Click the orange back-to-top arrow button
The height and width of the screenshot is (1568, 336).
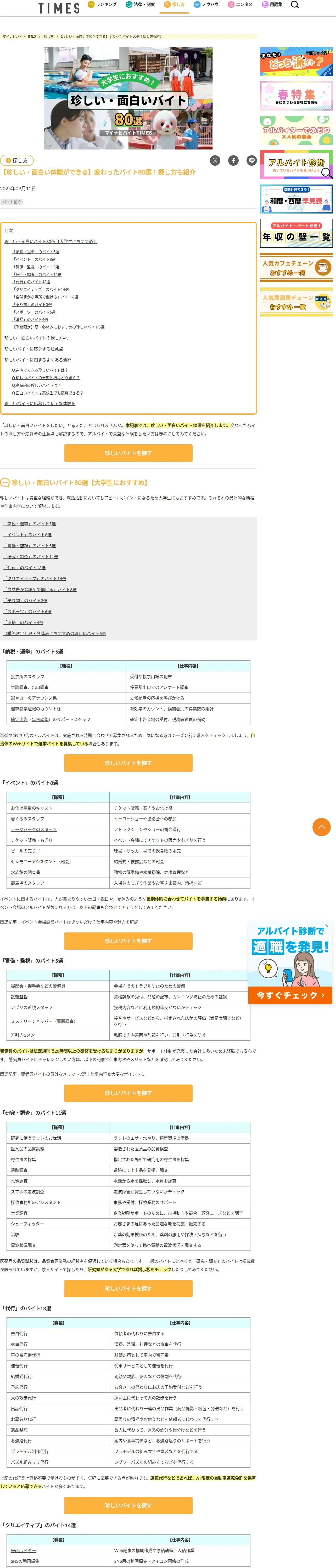(x=321, y=827)
